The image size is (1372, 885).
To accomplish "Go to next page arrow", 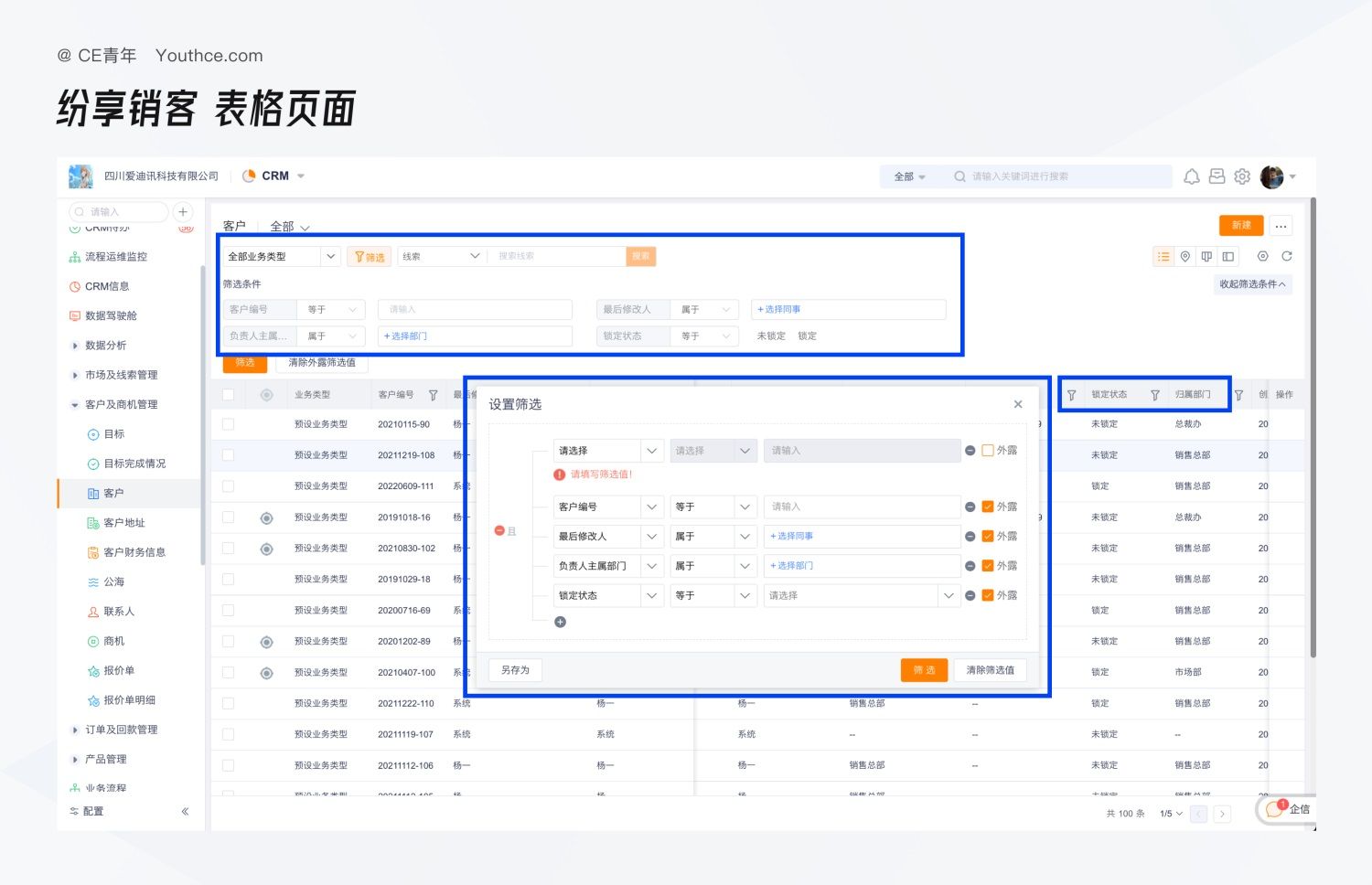I will pyautogui.click(x=1222, y=814).
